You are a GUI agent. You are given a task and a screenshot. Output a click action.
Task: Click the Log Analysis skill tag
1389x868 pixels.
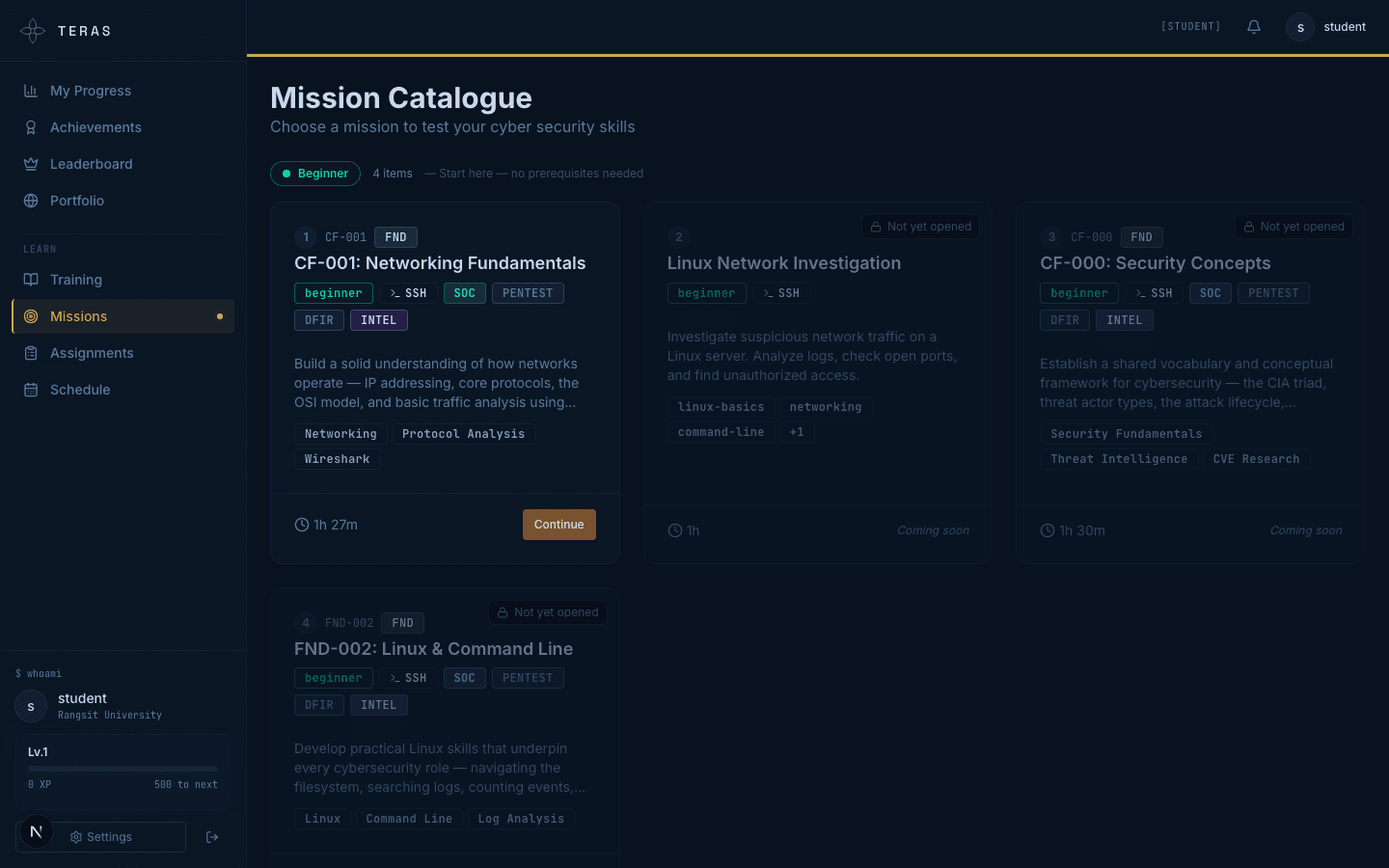(521, 819)
